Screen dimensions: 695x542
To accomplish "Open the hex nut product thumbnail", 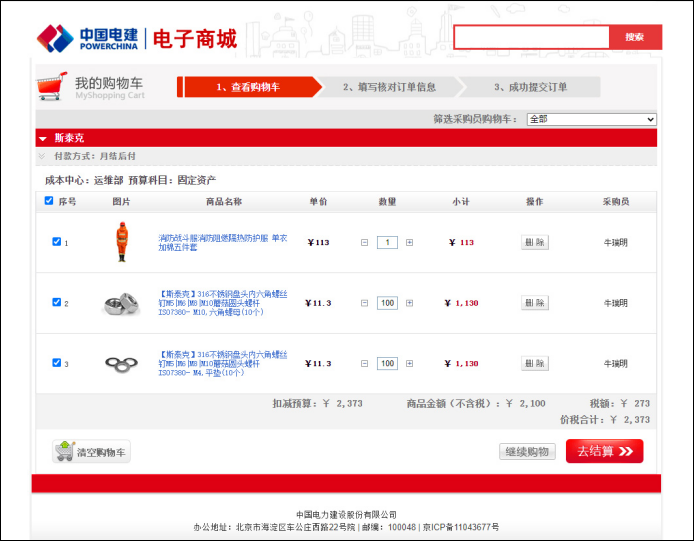I will pyautogui.click(x=121, y=303).
